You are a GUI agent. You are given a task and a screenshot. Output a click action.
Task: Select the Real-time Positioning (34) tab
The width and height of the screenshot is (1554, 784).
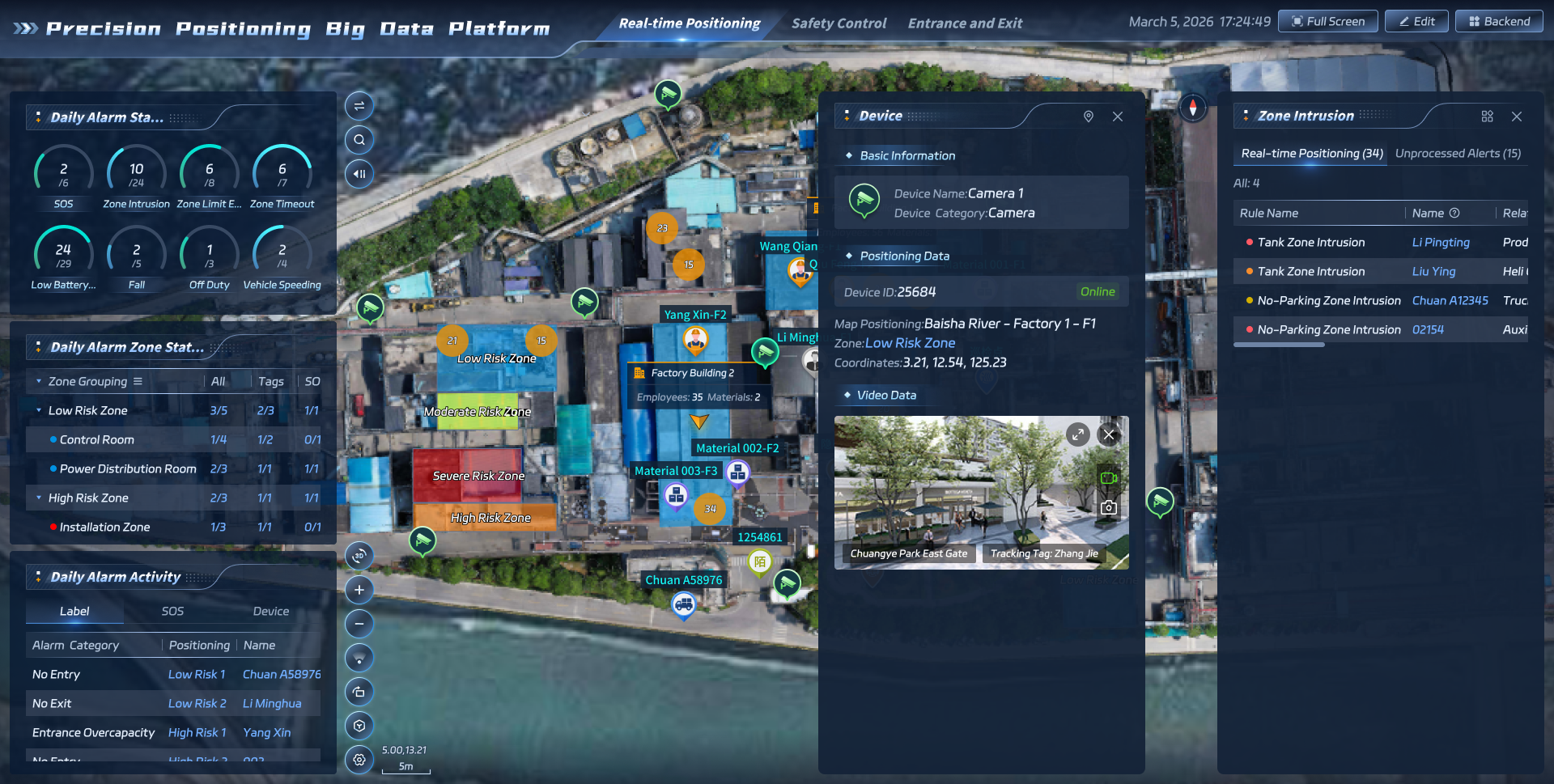tap(1312, 153)
